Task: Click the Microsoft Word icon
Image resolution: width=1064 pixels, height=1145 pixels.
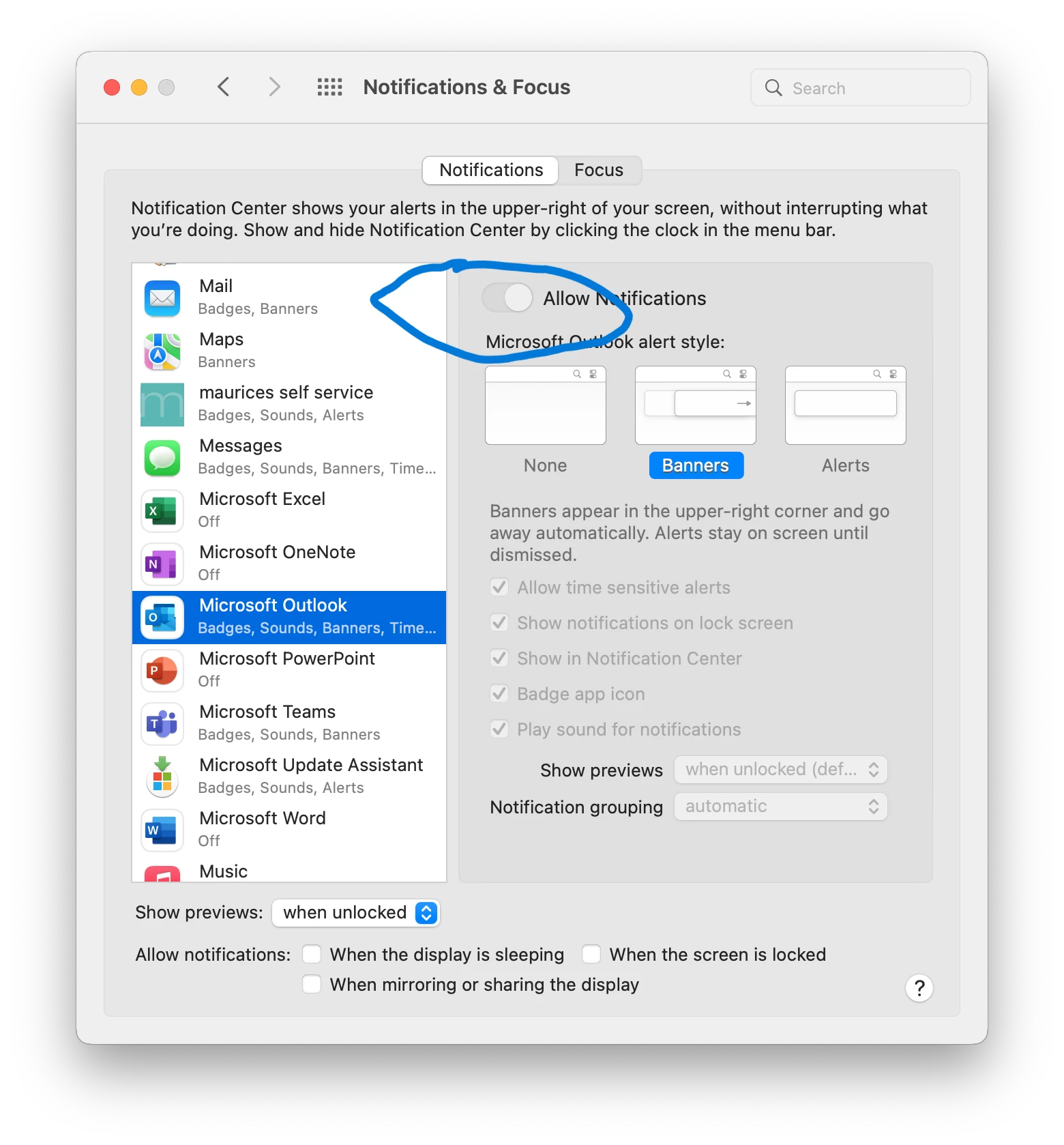Action: (x=162, y=830)
